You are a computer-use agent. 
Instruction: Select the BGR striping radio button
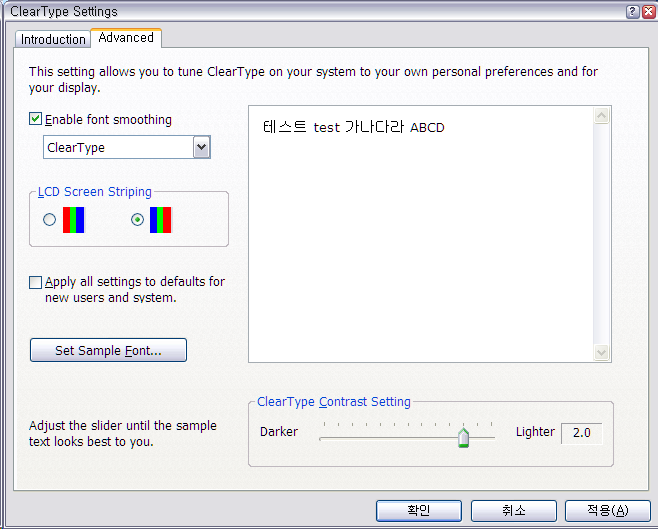click(x=137, y=219)
